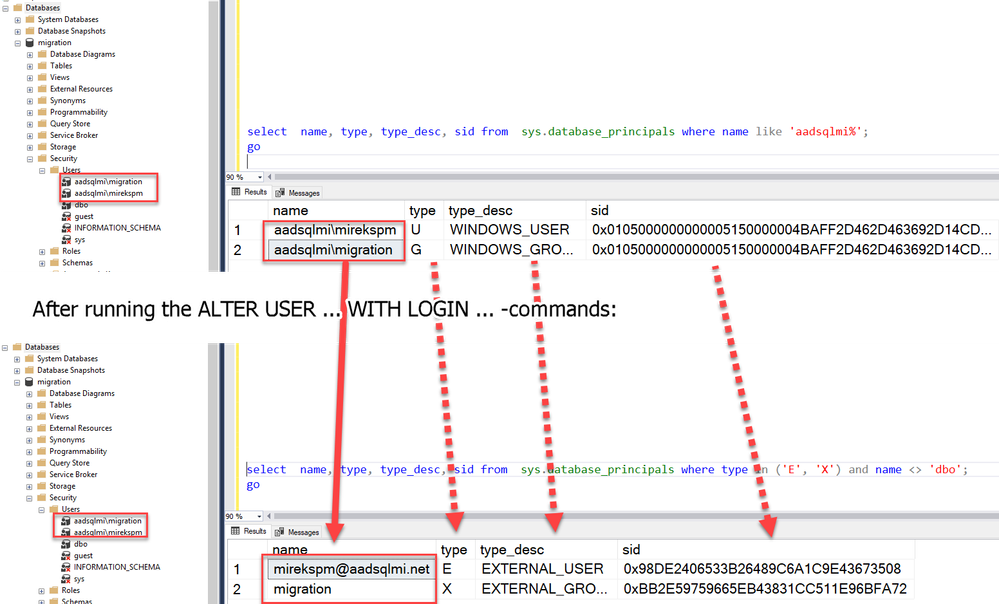
Task: Select aadsqlmi\migration cell in results grid
Action: pyautogui.click(x=336, y=250)
